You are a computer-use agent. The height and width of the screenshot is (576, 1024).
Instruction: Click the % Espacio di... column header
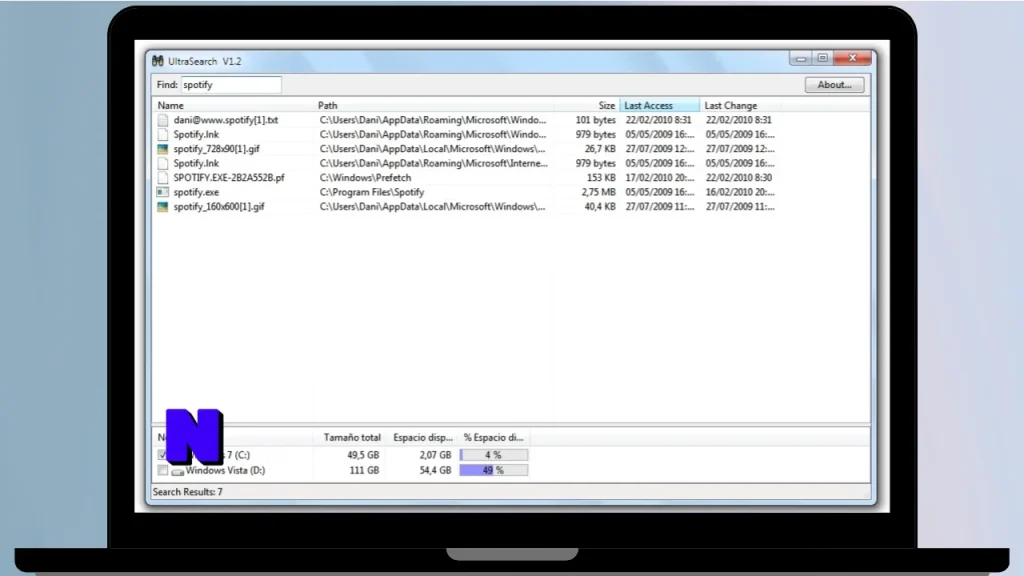coord(494,438)
